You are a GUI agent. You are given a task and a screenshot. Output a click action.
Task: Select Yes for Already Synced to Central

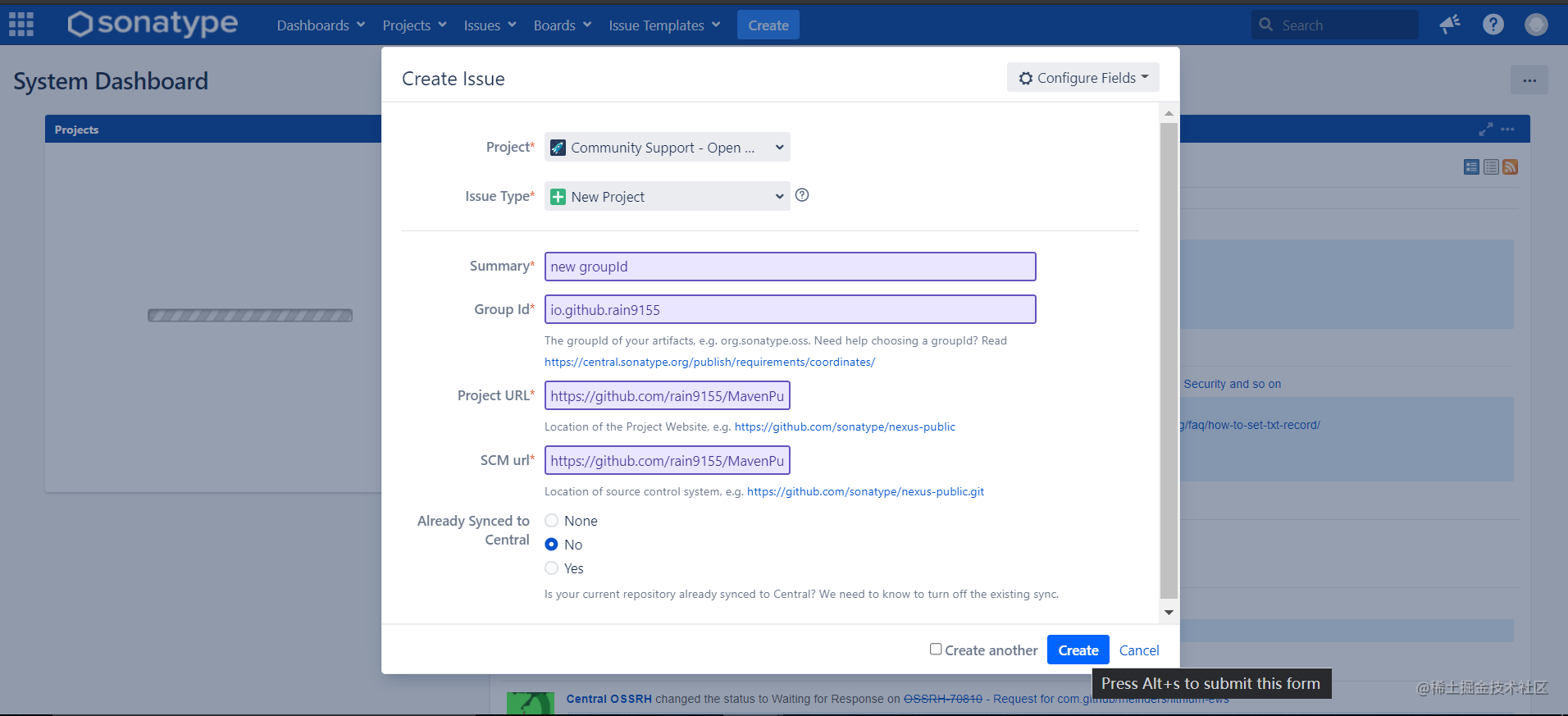click(x=552, y=568)
